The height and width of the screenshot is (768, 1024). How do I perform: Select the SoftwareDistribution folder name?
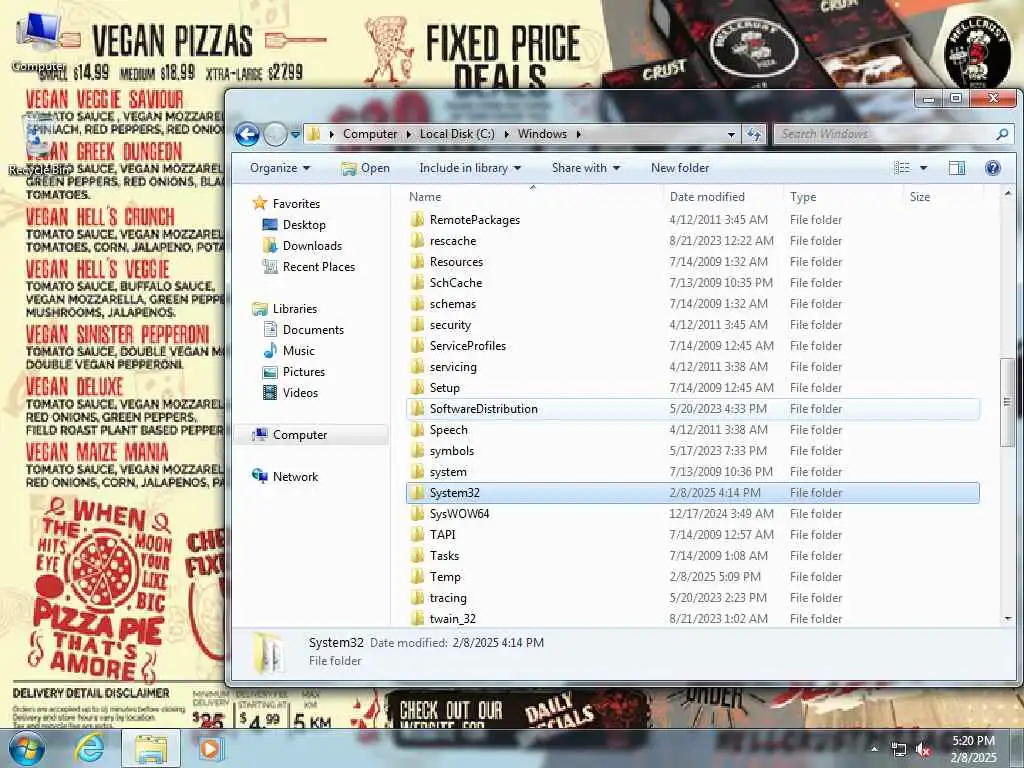(484, 409)
